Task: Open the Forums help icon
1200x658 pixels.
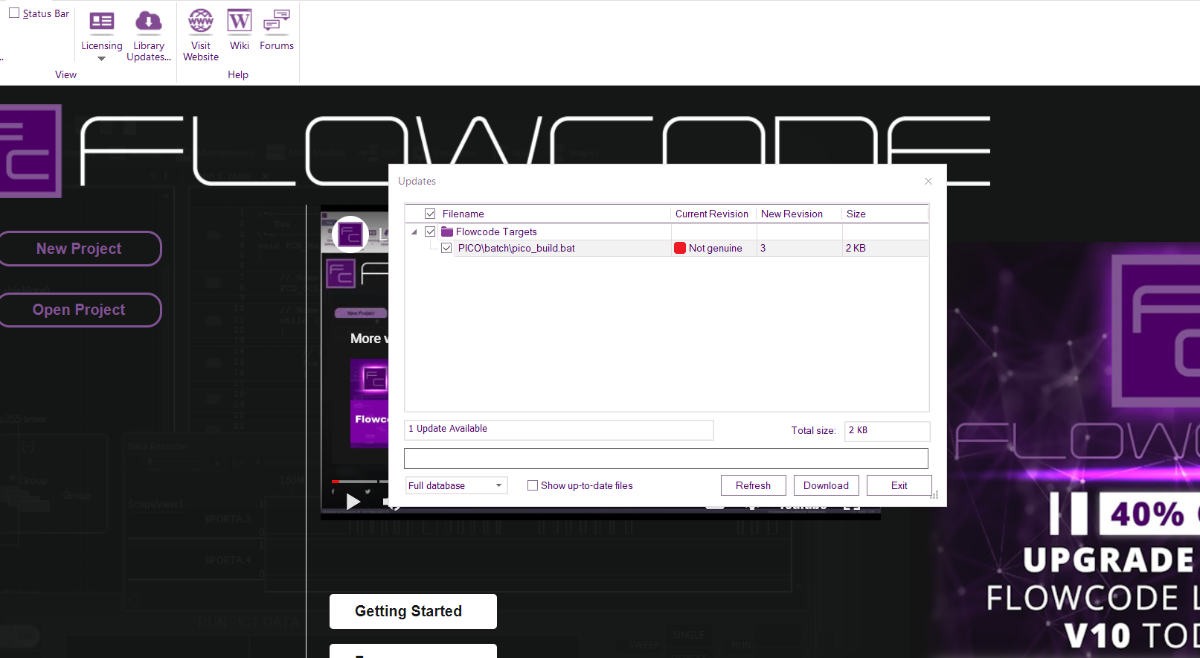Action: [x=277, y=29]
